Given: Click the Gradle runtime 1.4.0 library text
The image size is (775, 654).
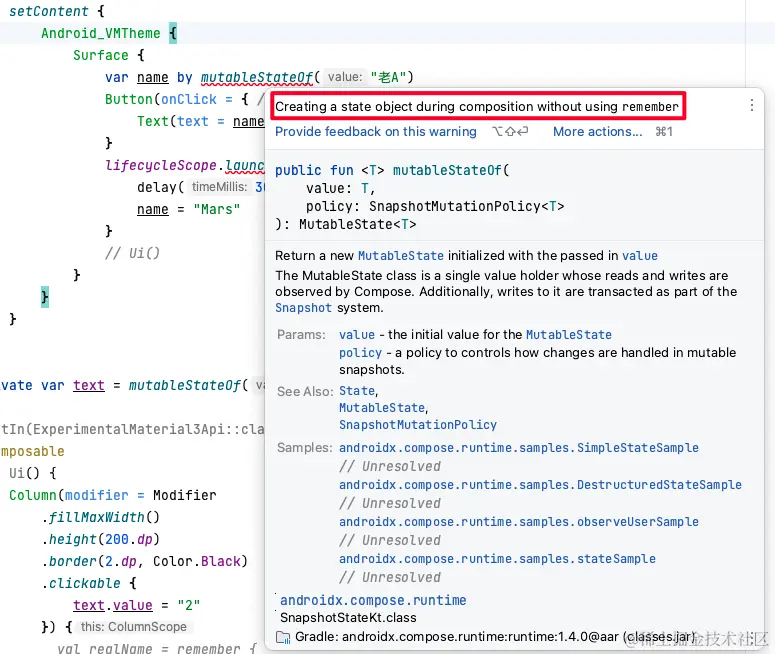Looking at the screenshot, I should pyautogui.click(x=495, y=637).
